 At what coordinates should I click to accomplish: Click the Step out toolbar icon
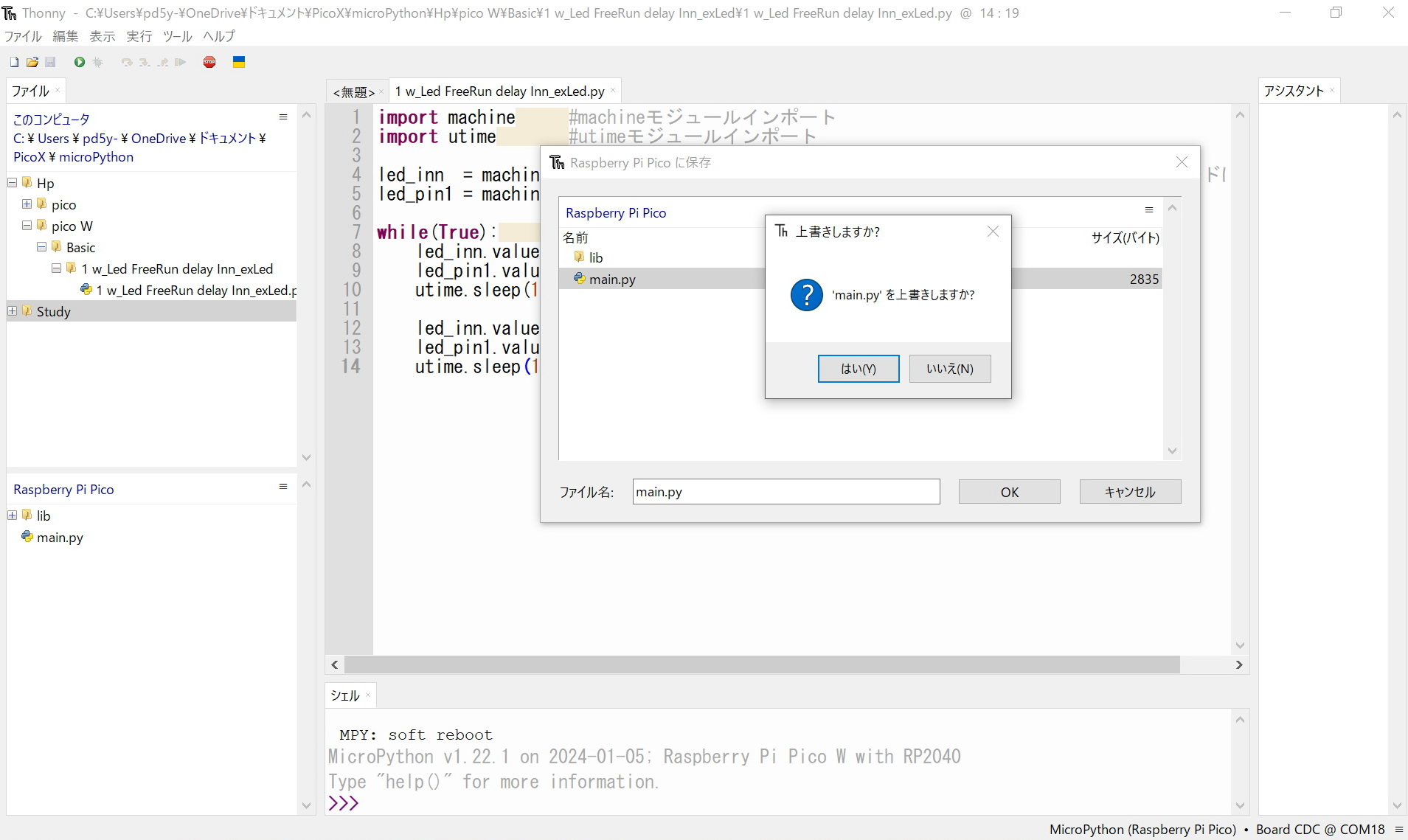(162, 63)
